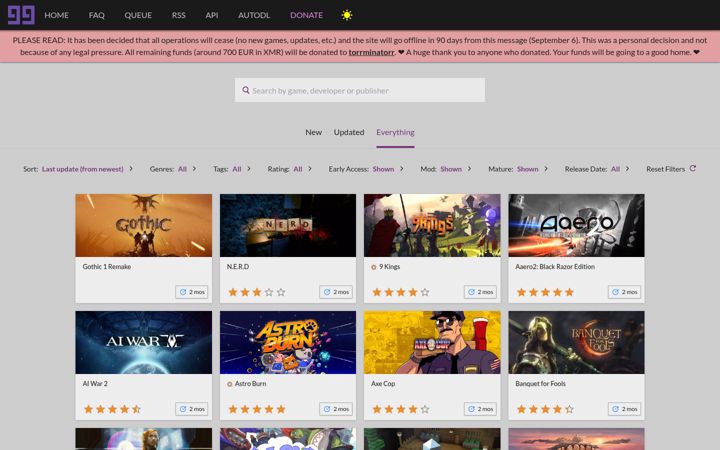Click the update clock icon on Gothic 1 Remake
Screen dimensions: 720x450
pyautogui.click(x=183, y=292)
